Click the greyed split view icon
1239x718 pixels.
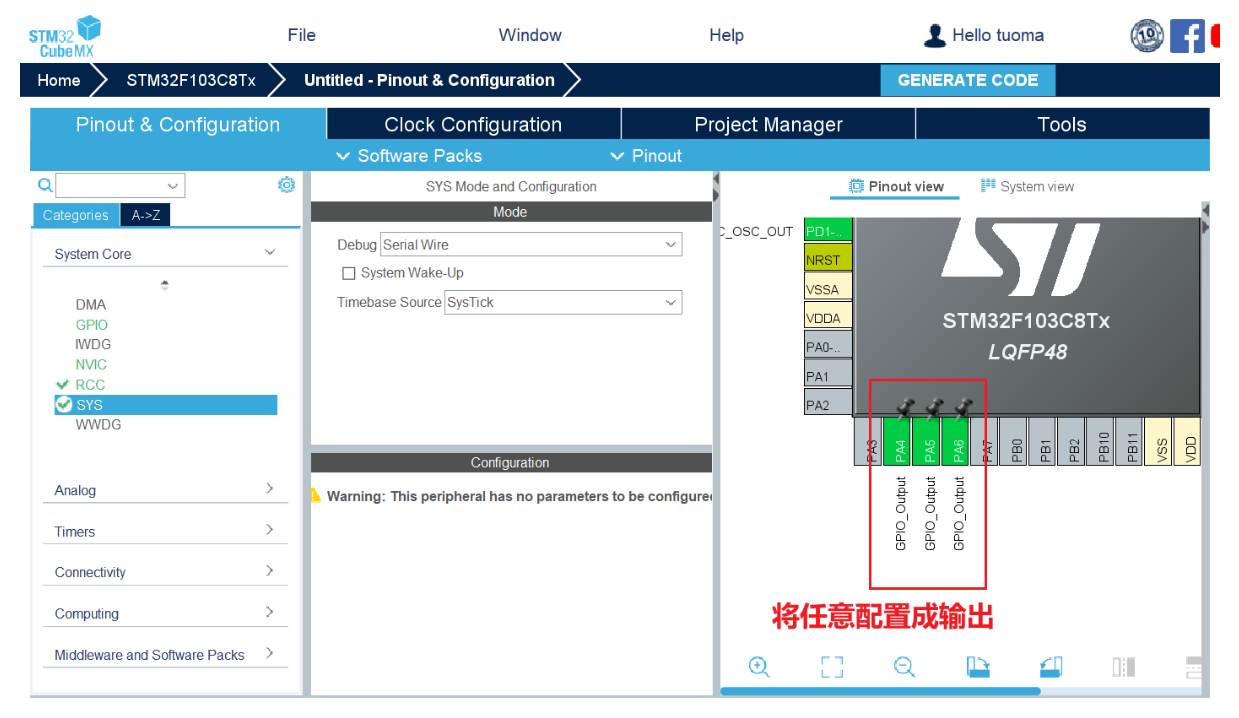(1124, 667)
